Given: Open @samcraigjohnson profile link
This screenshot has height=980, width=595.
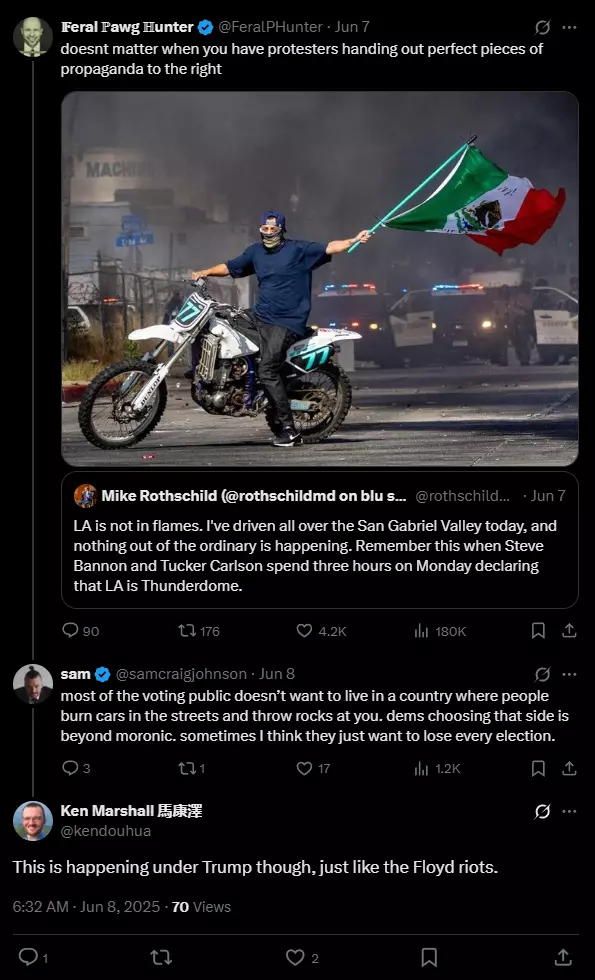Looking at the screenshot, I should point(181,674).
